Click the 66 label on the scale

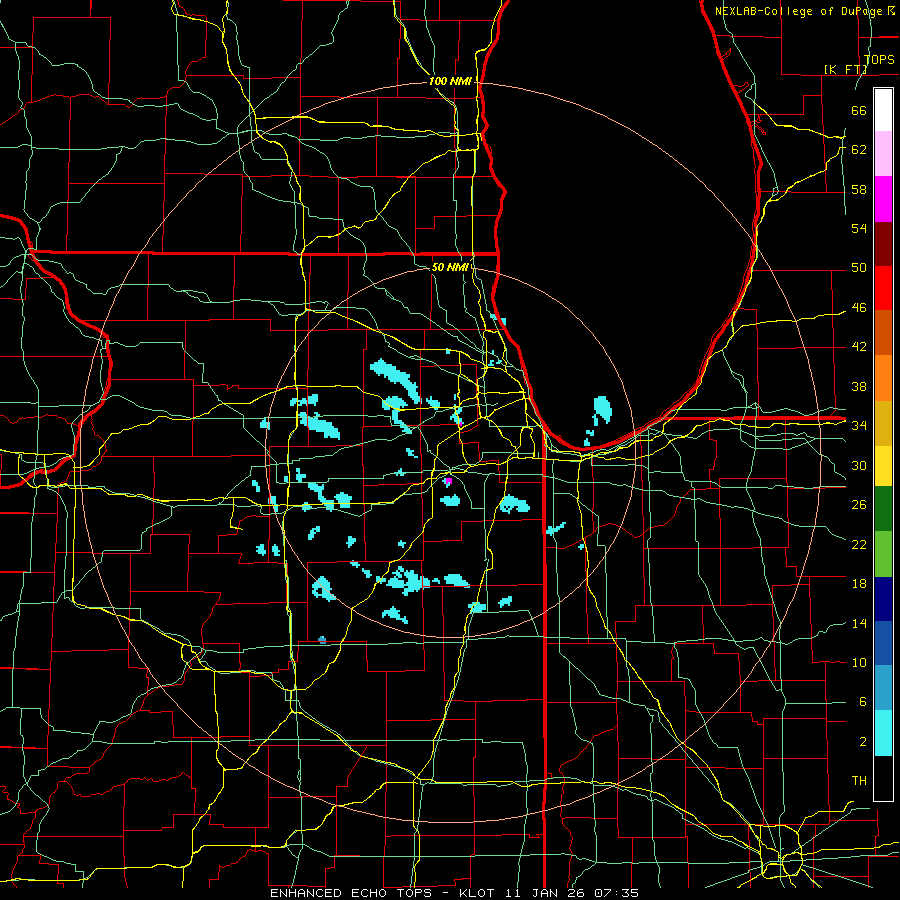click(859, 110)
